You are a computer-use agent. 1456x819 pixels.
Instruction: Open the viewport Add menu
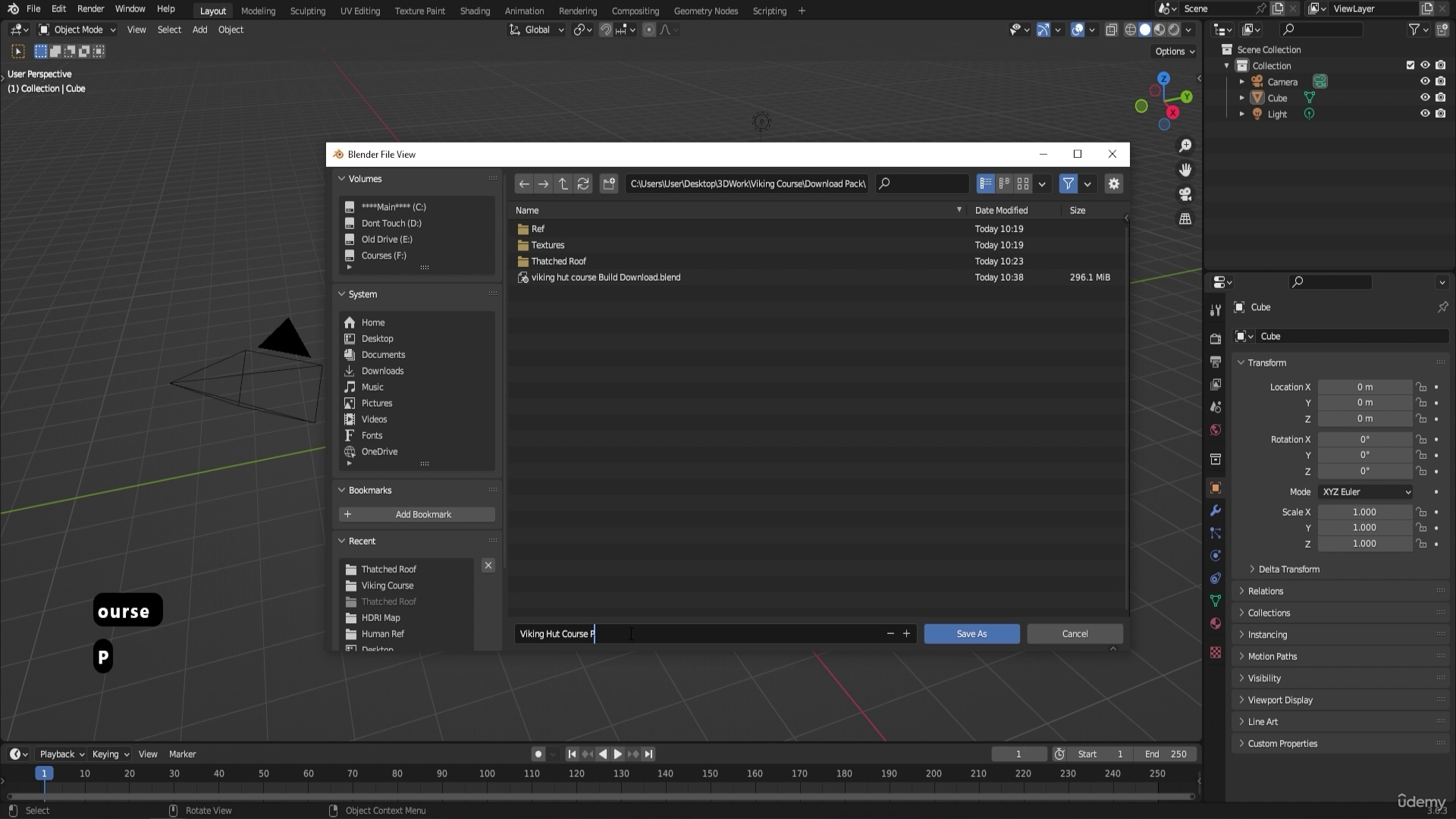click(199, 30)
